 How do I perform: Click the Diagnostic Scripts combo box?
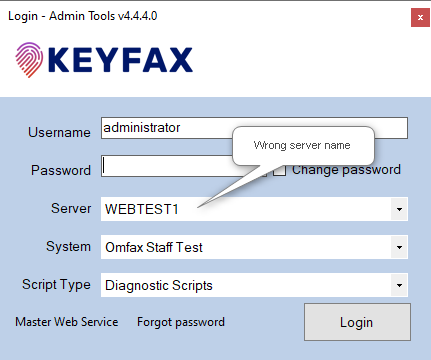click(254, 285)
